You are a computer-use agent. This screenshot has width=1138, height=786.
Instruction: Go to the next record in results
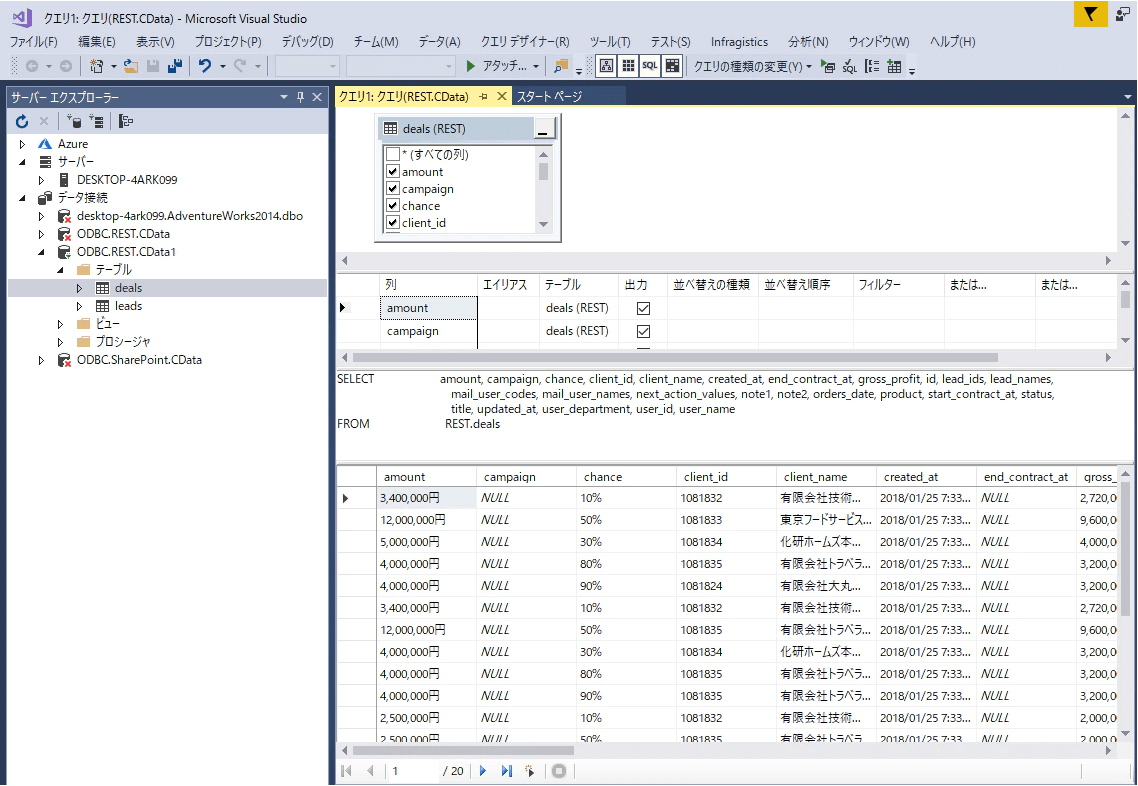pyautogui.click(x=483, y=771)
